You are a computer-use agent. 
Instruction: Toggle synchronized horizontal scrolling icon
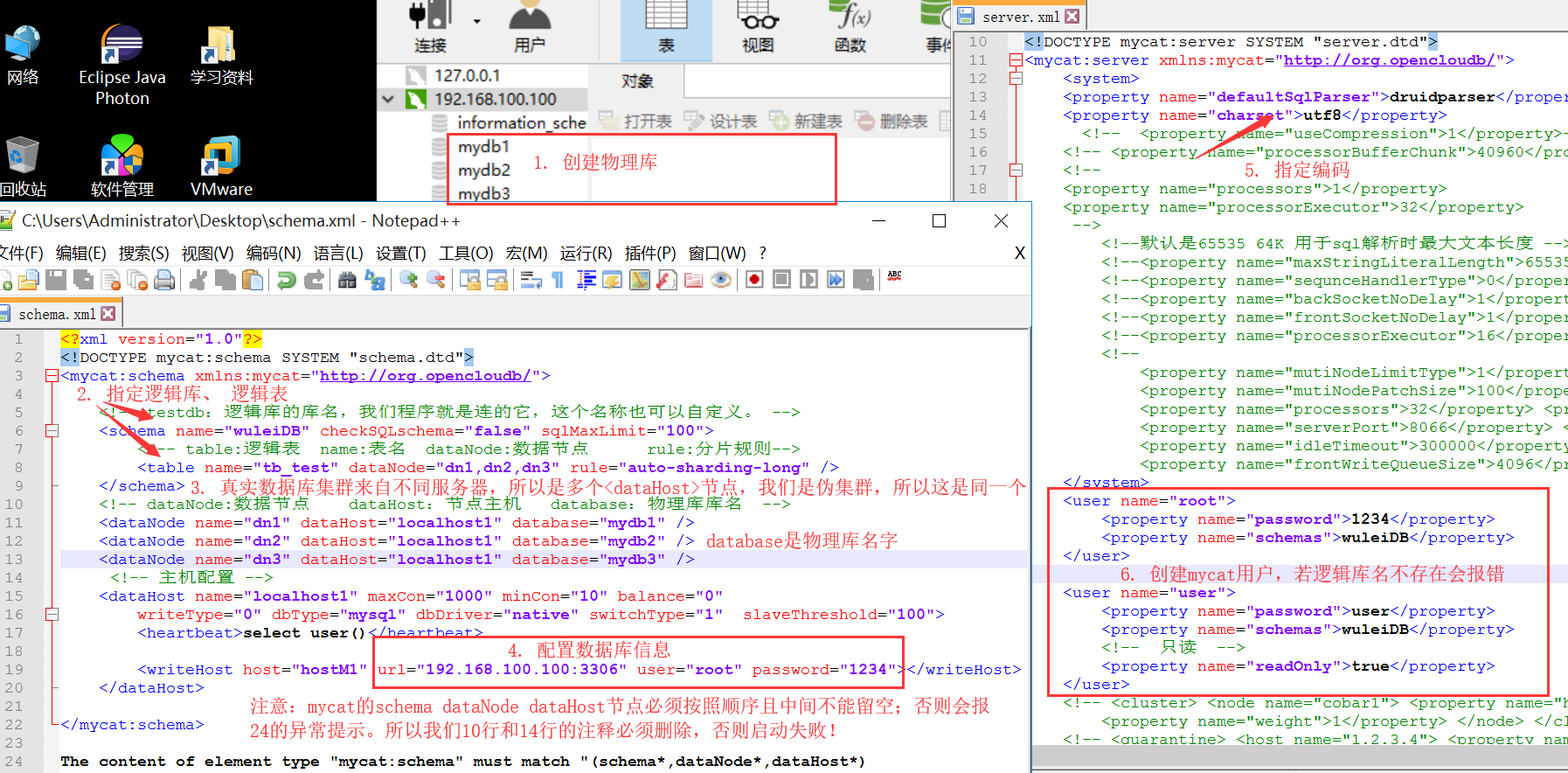497,280
